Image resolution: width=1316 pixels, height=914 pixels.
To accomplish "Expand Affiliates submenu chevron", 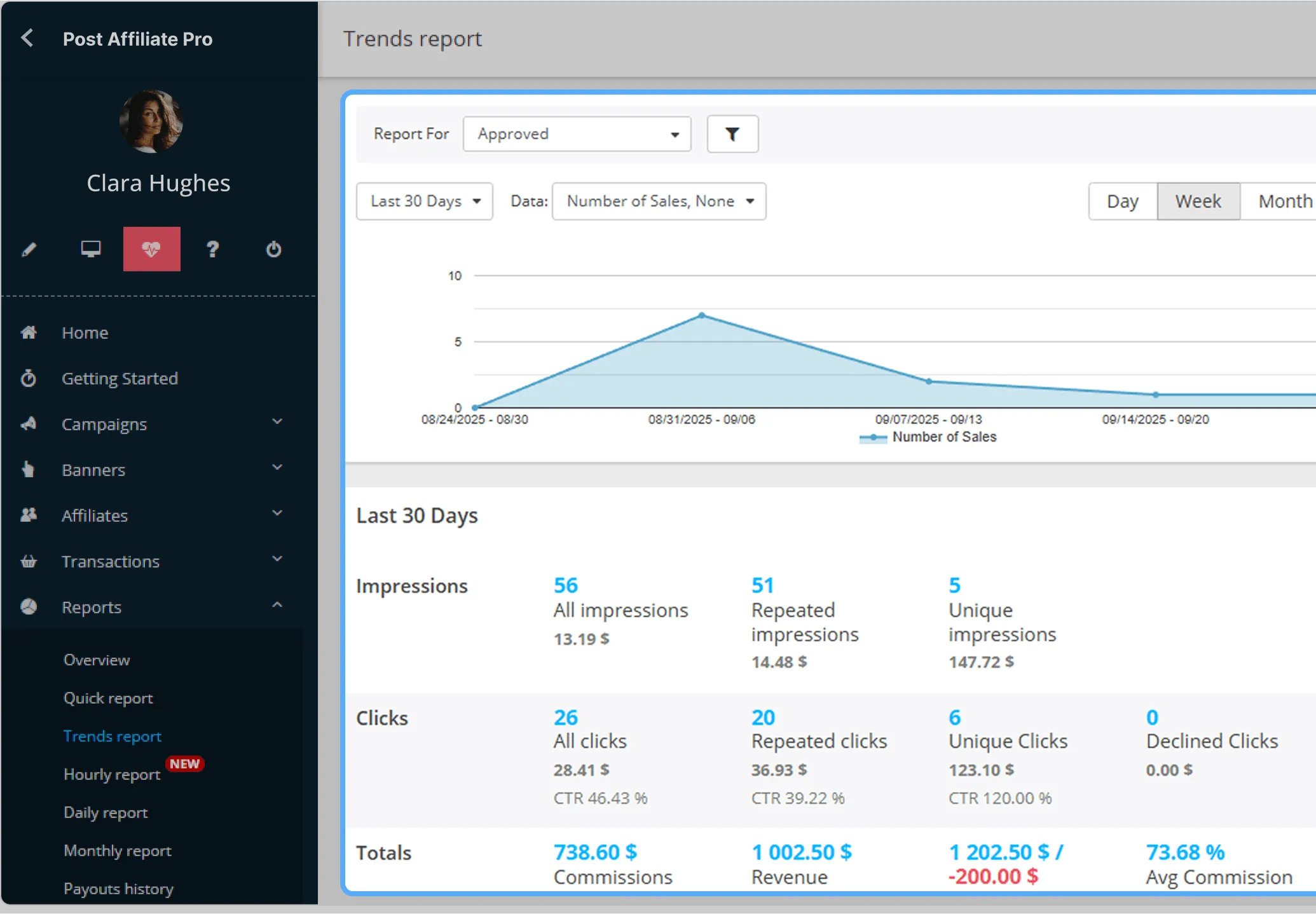I will point(277,513).
